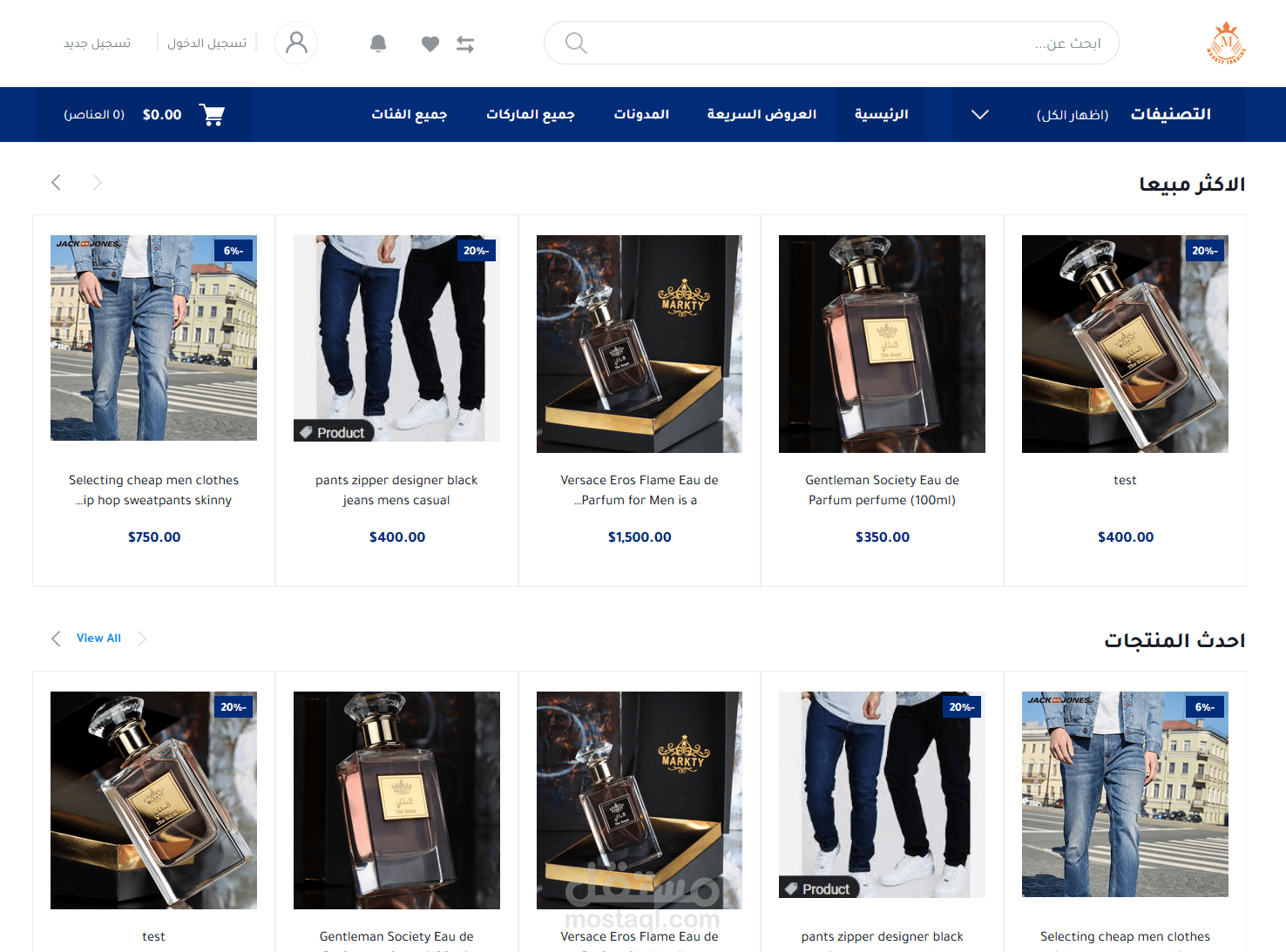The image size is (1286, 952).
Task: Open the جميع الفئات all categories menu
Action: pos(409,114)
